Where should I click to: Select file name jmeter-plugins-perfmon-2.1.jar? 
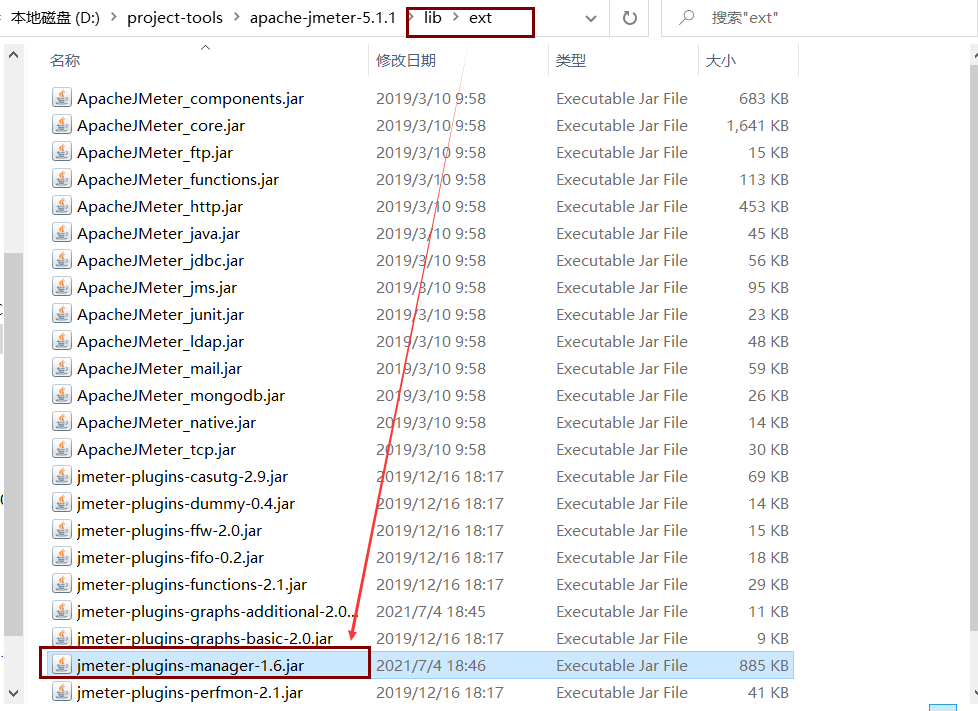[190, 692]
